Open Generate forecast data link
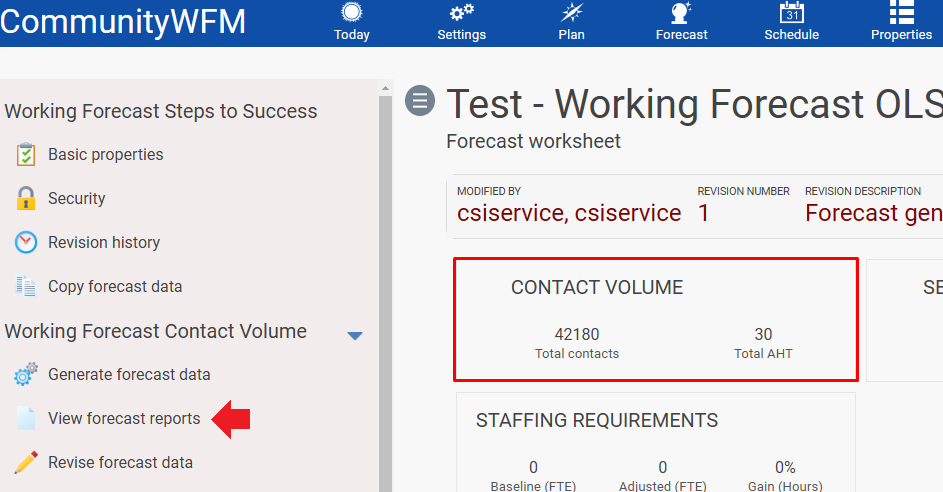Image resolution: width=943 pixels, height=492 pixels. (x=129, y=374)
